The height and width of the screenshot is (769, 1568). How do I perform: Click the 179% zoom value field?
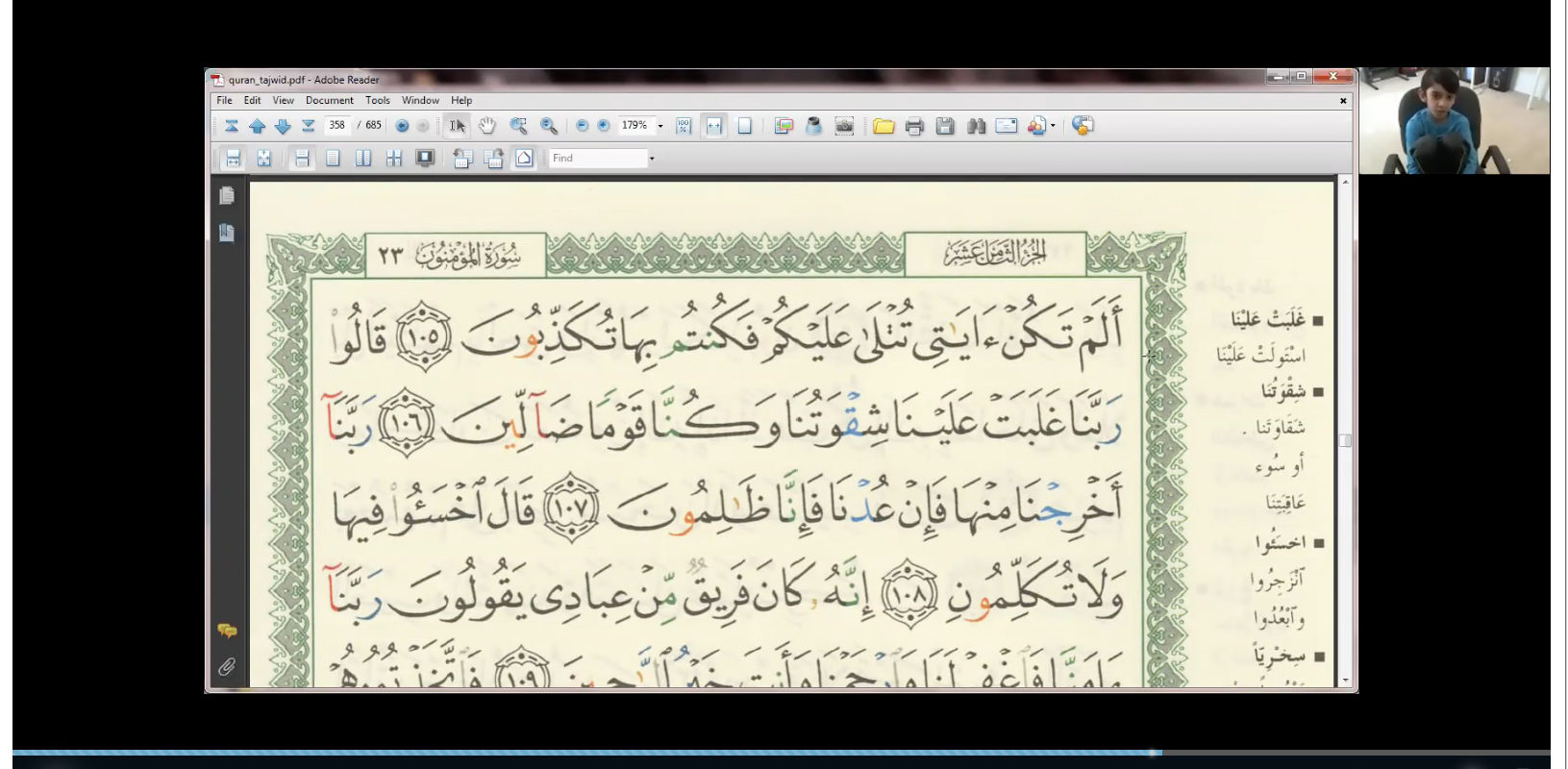(x=635, y=126)
